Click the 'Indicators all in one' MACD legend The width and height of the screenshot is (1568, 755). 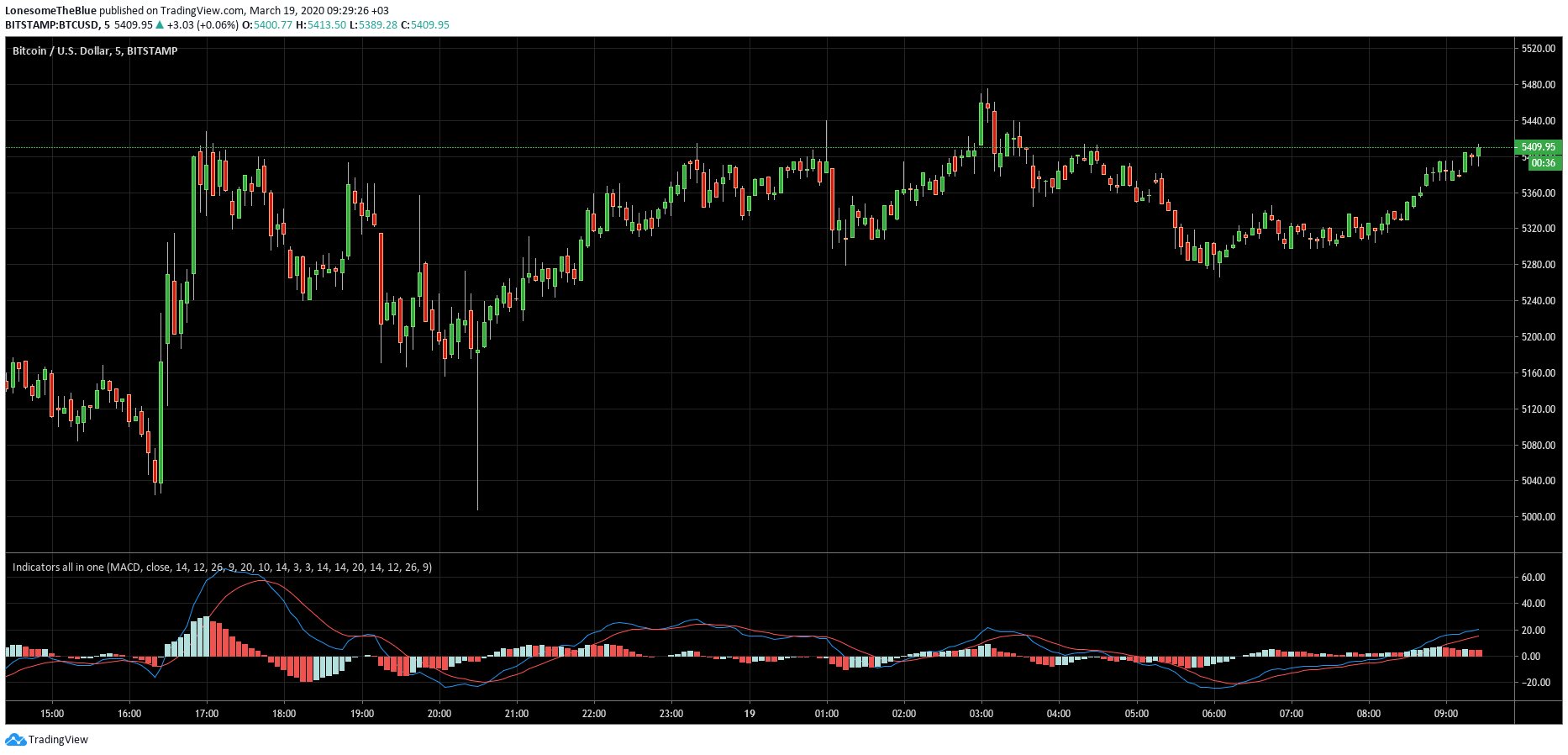(222, 568)
